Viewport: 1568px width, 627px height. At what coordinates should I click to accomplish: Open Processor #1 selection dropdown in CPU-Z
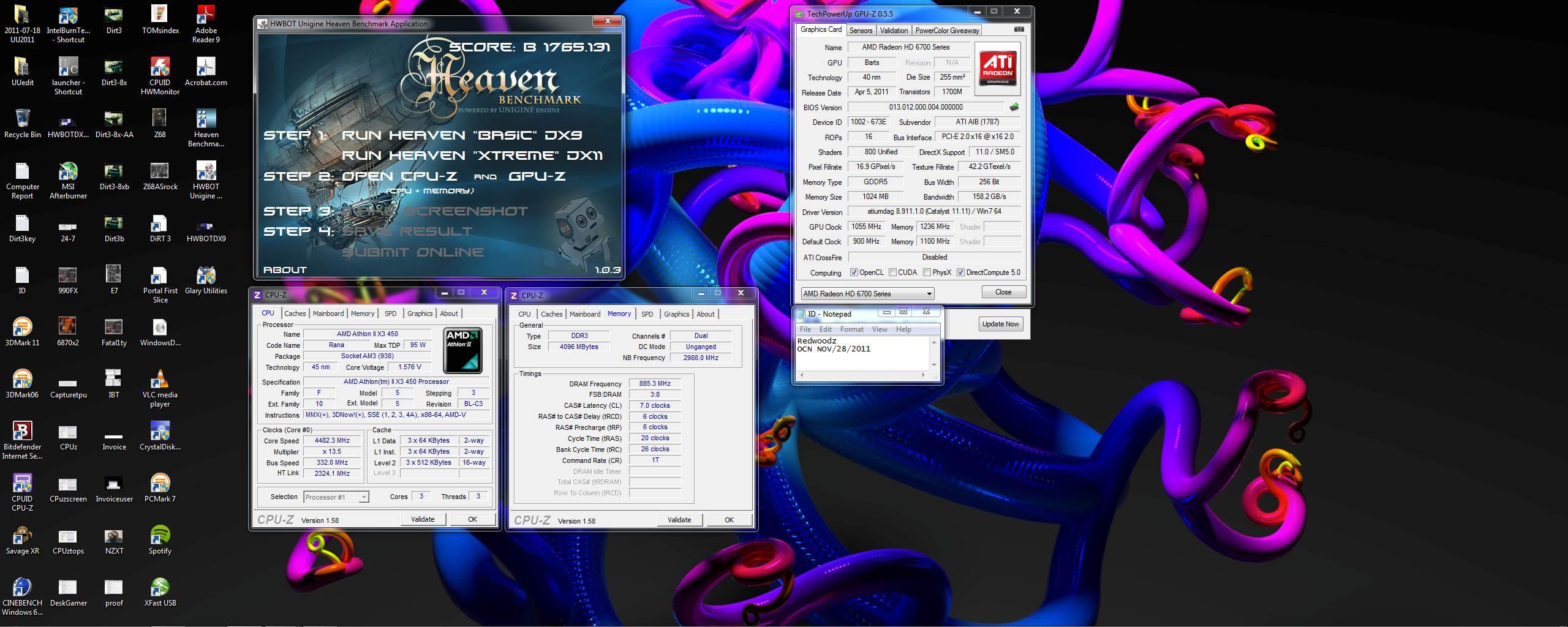pyautogui.click(x=336, y=497)
